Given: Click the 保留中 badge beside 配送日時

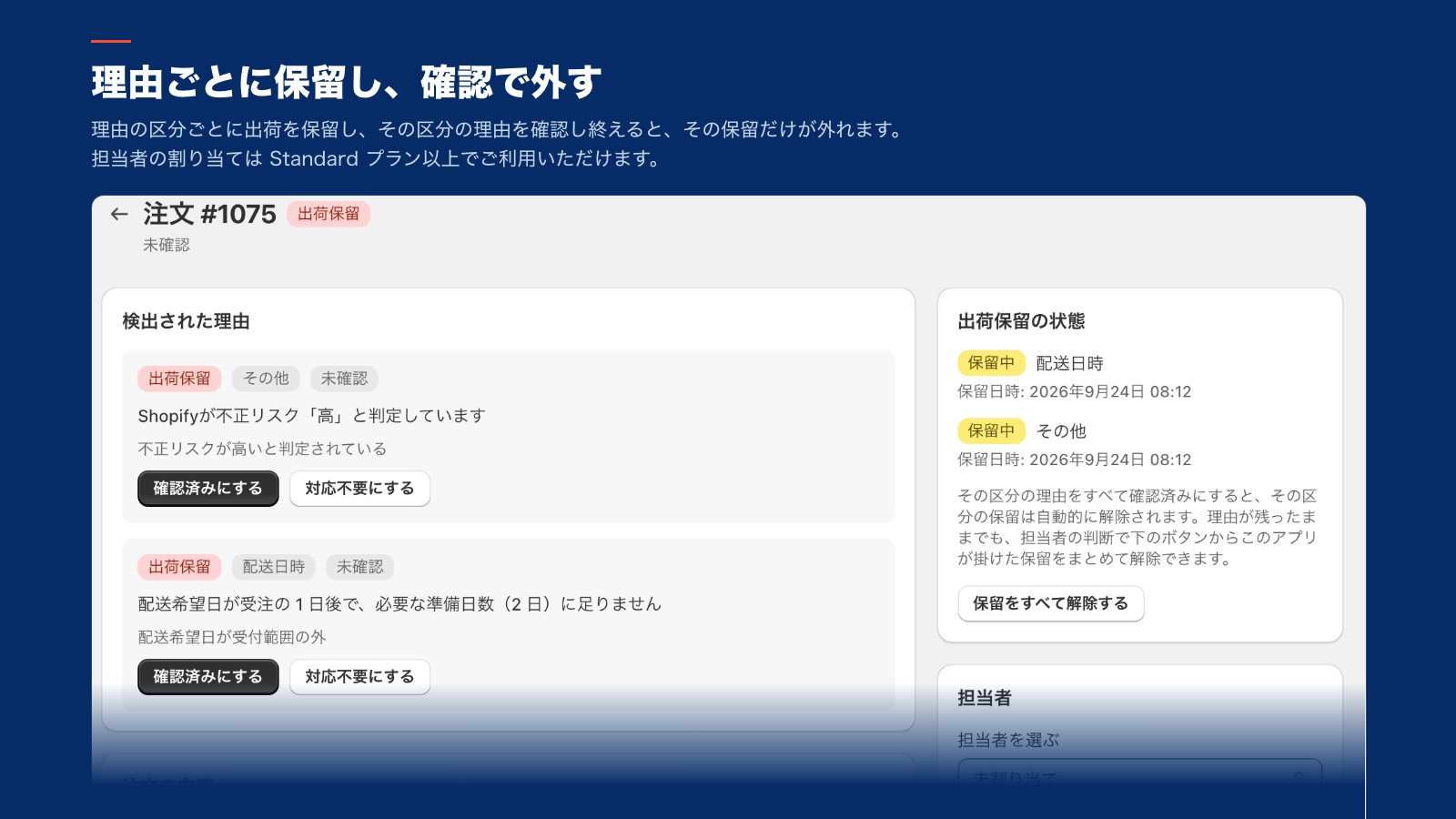Looking at the screenshot, I should pyautogui.click(x=991, y=363).
